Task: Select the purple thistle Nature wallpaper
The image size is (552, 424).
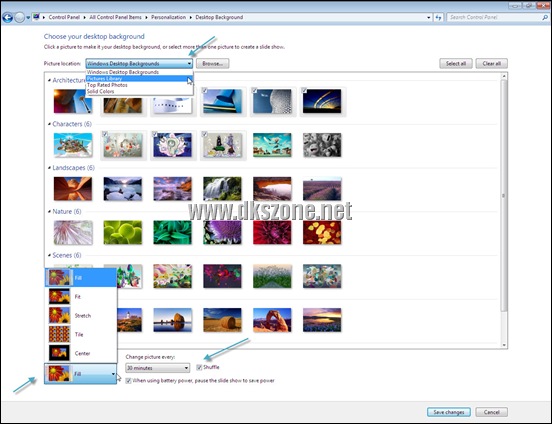Action: [222, 232]
